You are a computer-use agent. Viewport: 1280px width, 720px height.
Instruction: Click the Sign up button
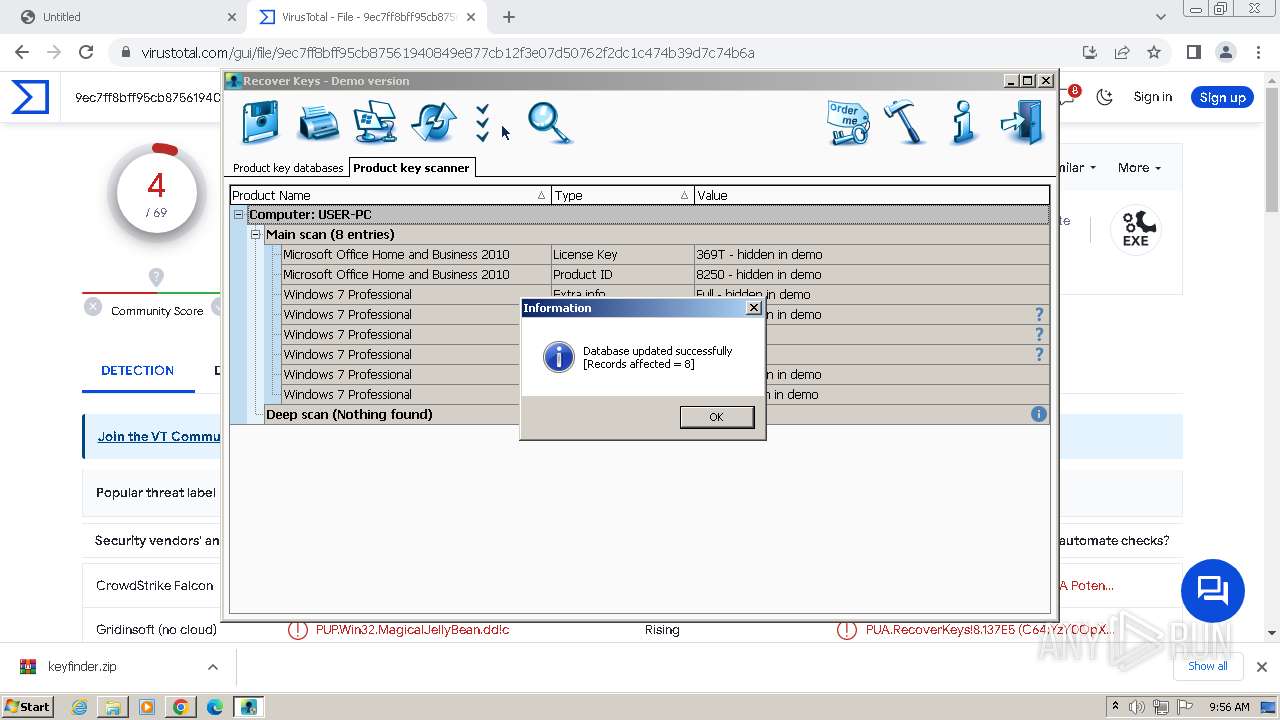pos(1222,97)
